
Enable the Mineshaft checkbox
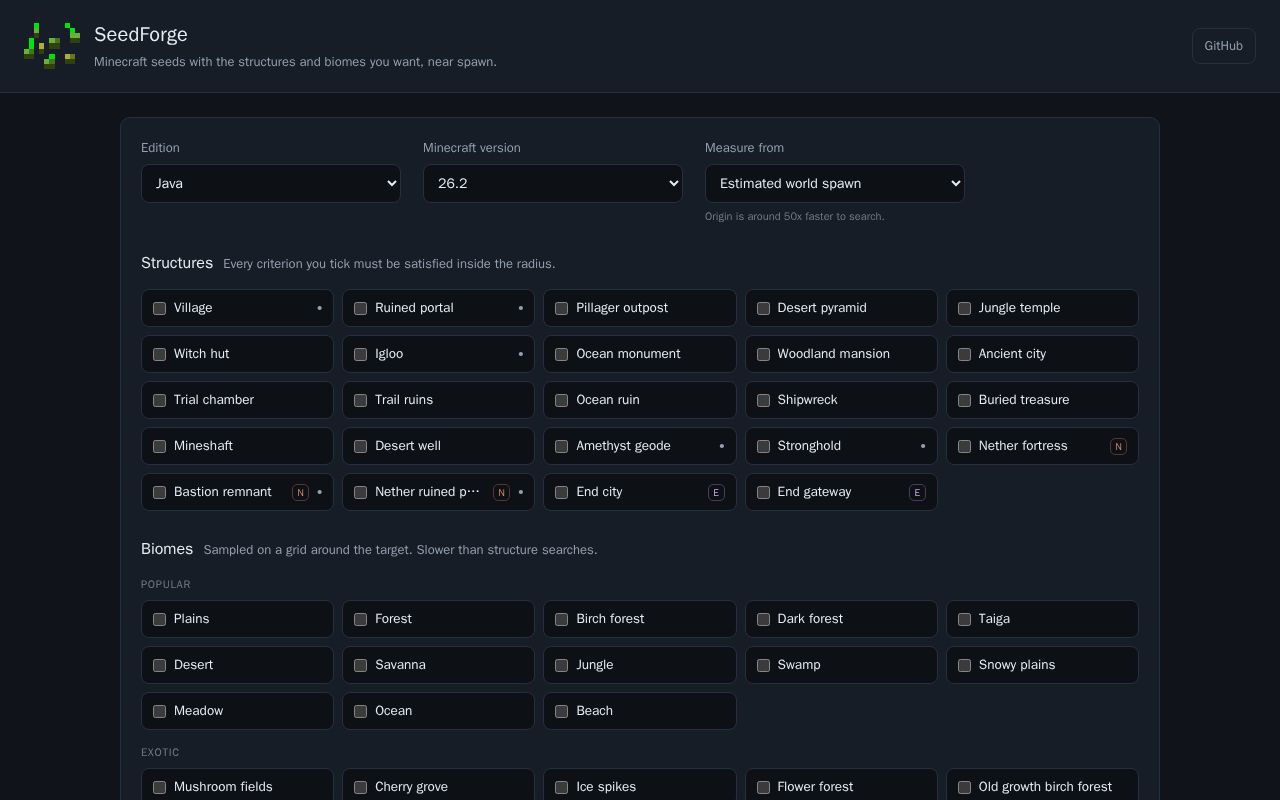point(159,446)
